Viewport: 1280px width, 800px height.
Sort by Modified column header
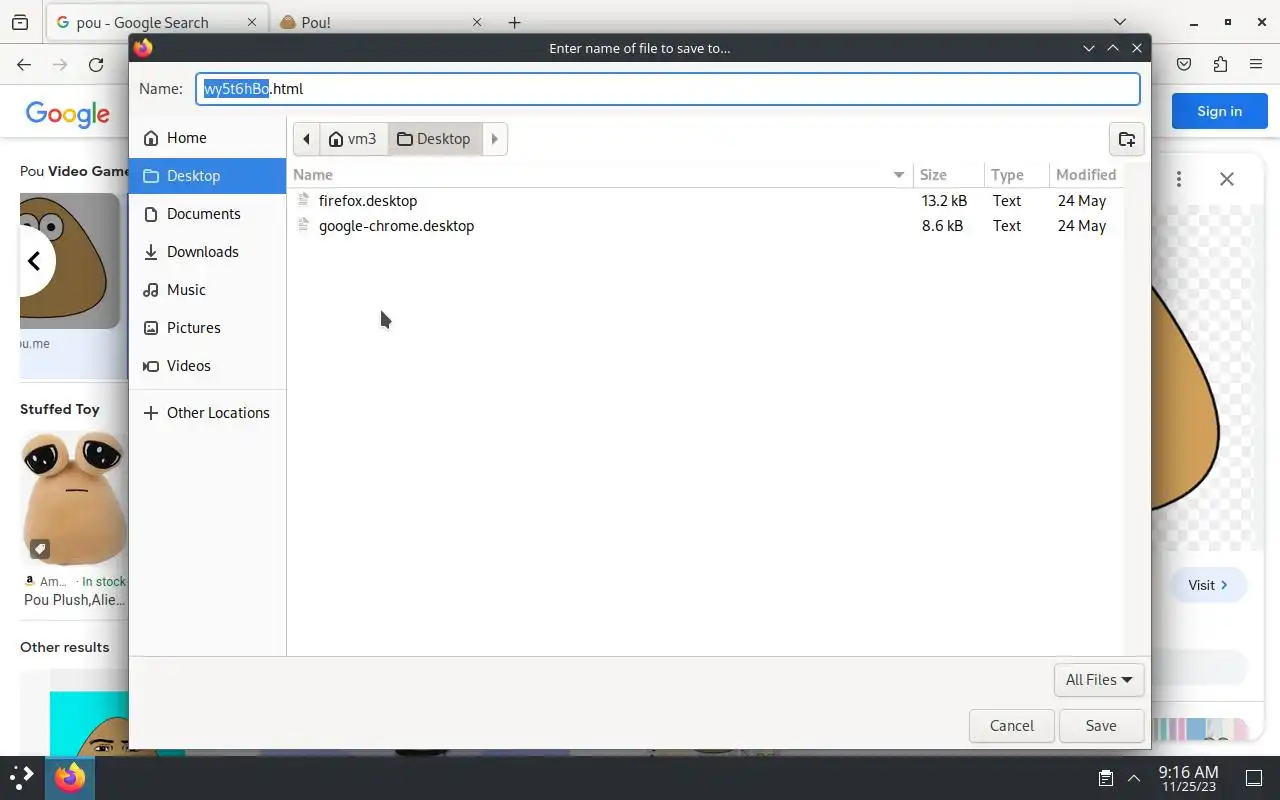(x=1086, y=174)
